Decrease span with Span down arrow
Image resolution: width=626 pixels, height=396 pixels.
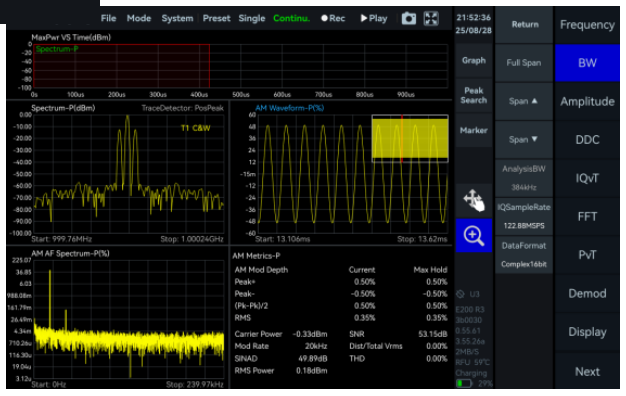524,139
